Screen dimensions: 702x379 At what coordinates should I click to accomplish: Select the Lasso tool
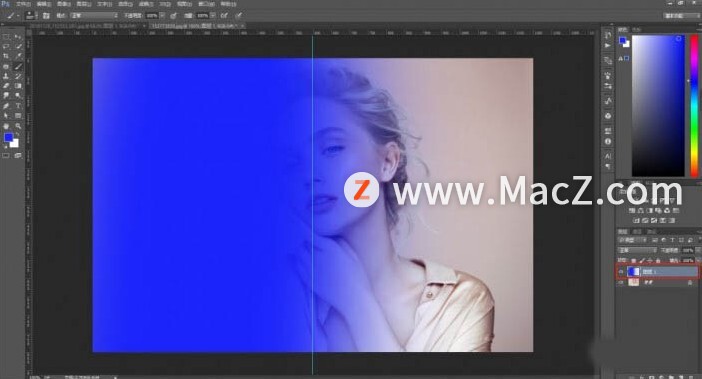pos(6,47)
